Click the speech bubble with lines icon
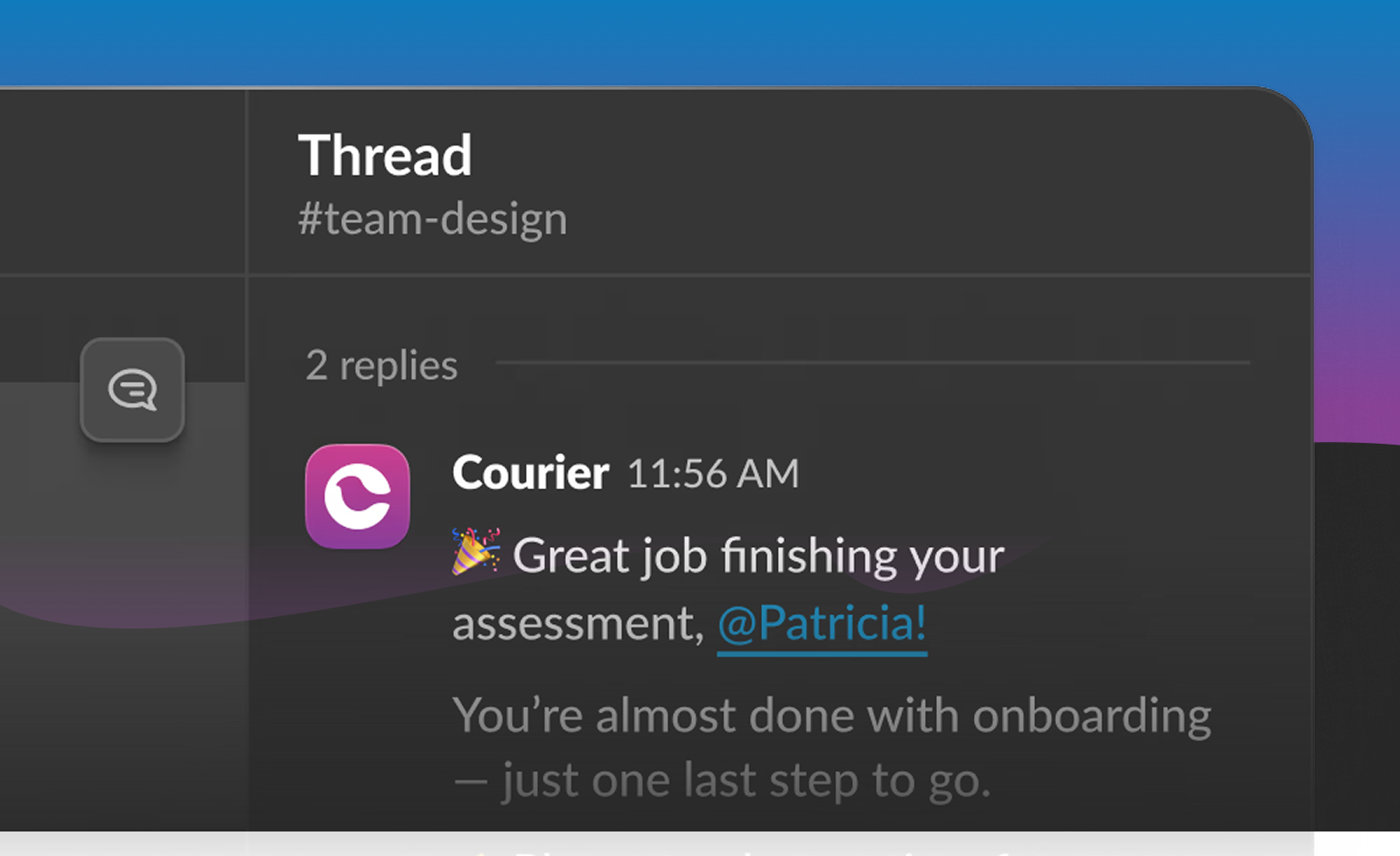 [133, 389]
